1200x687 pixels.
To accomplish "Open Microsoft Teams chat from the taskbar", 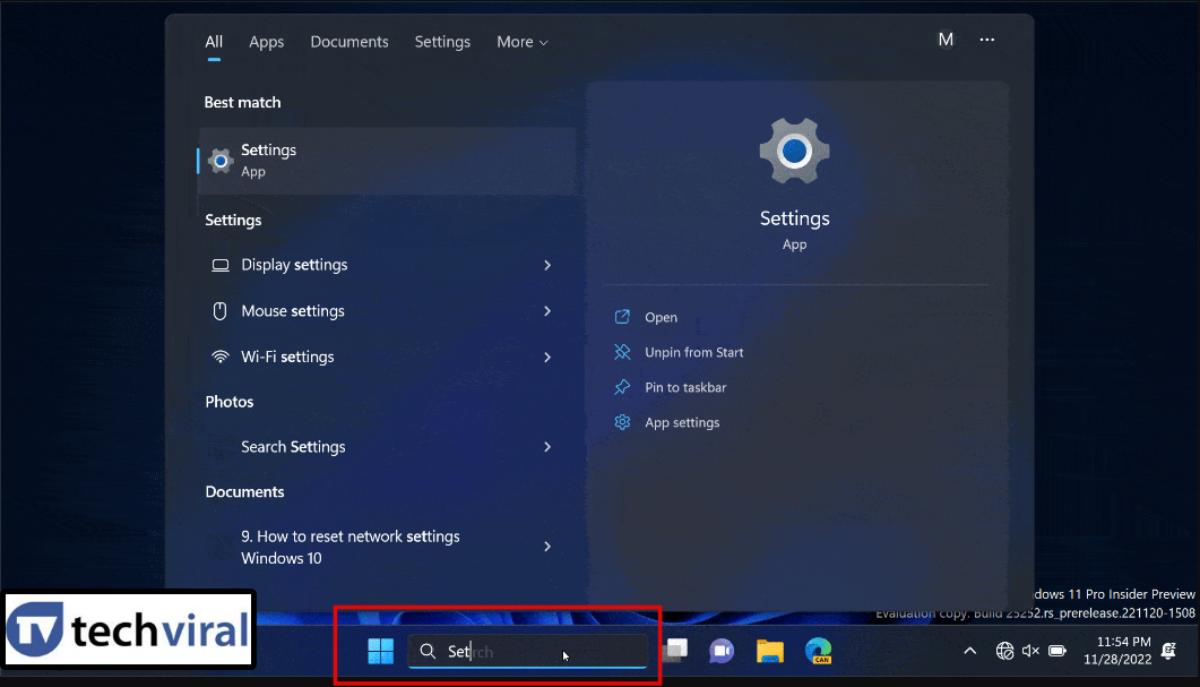I will point(721,651).
